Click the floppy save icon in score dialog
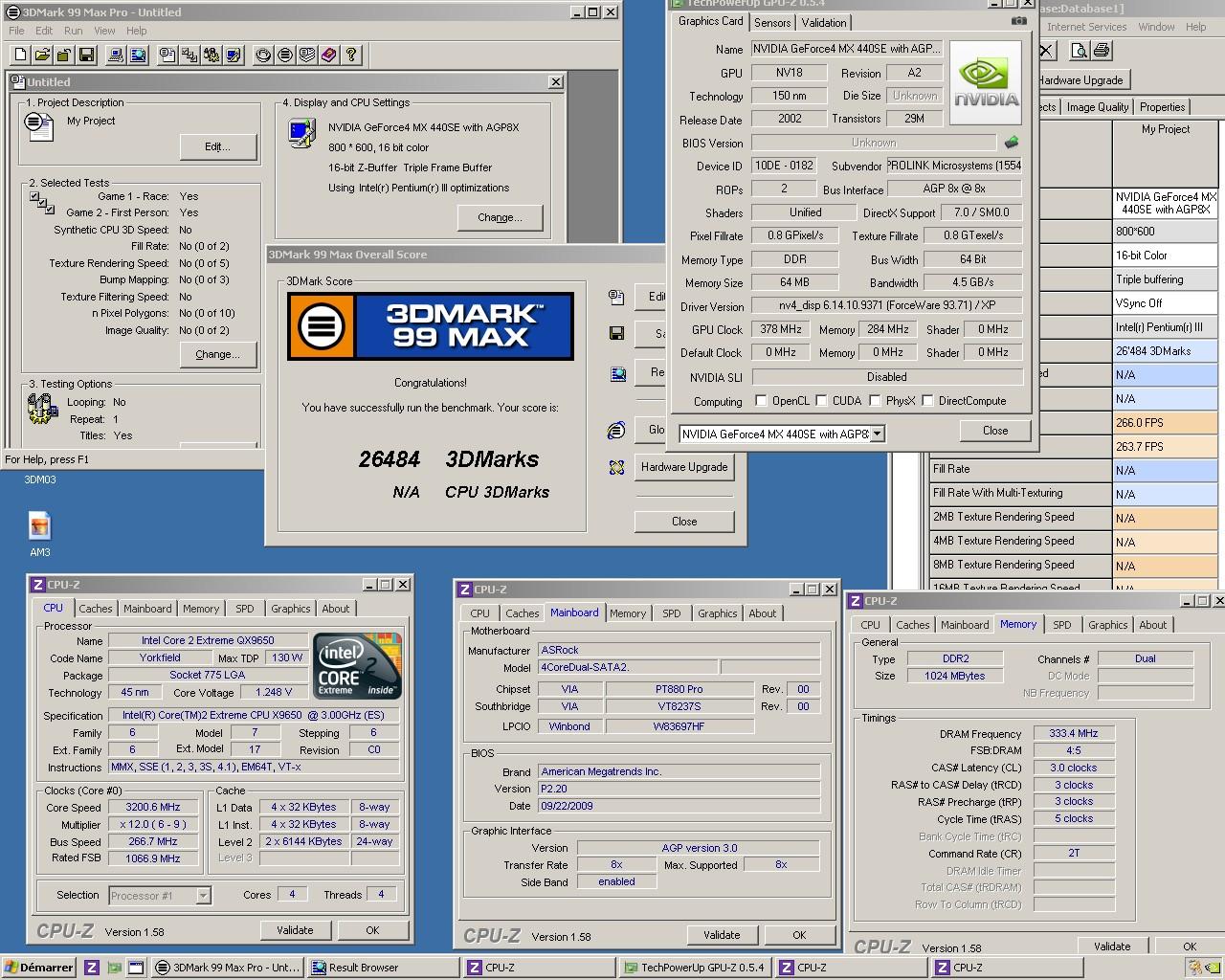 click(x=617, y=333)
